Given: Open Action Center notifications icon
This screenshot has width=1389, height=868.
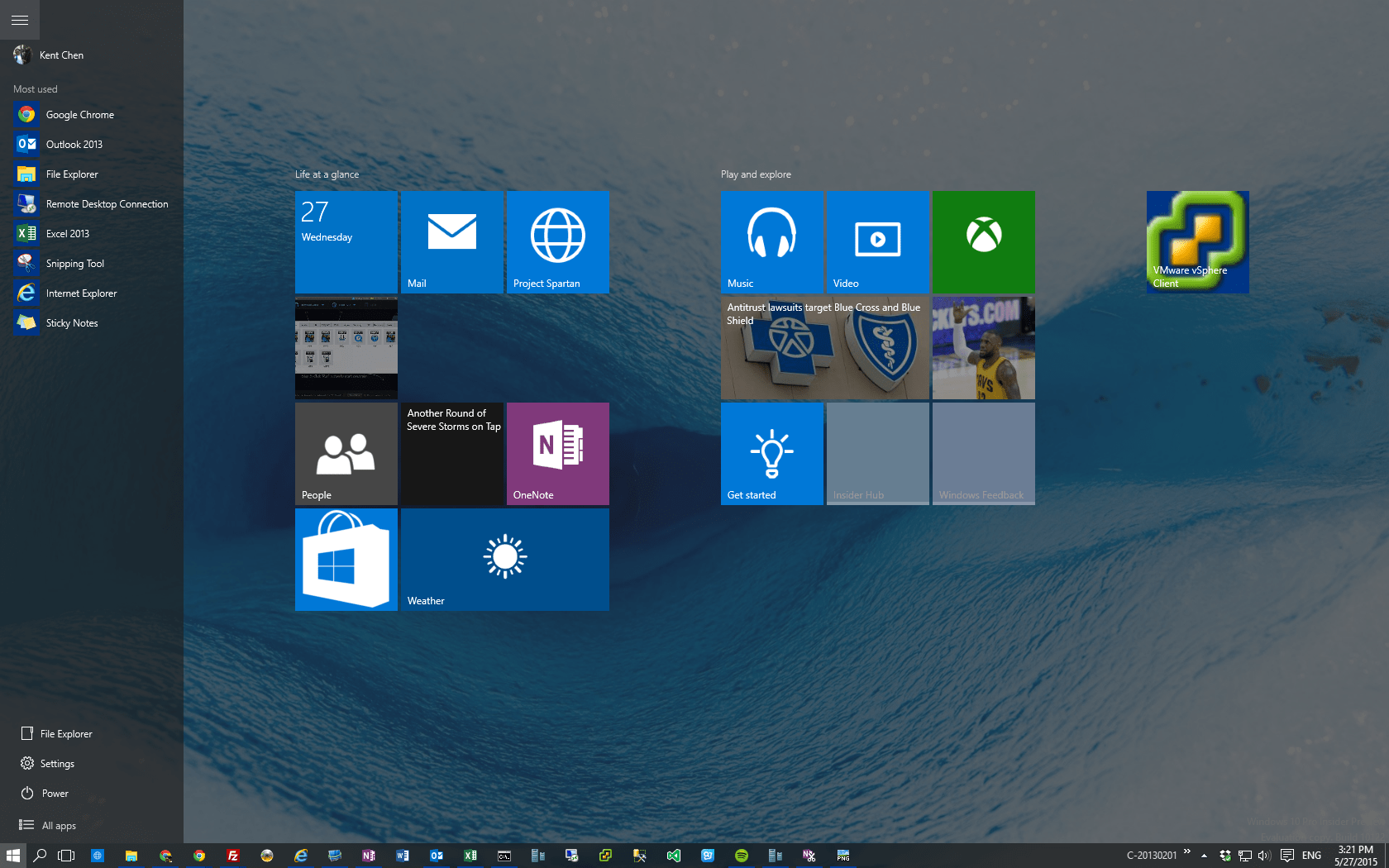Looking at the screenshot, I should tap(1286, 856).
